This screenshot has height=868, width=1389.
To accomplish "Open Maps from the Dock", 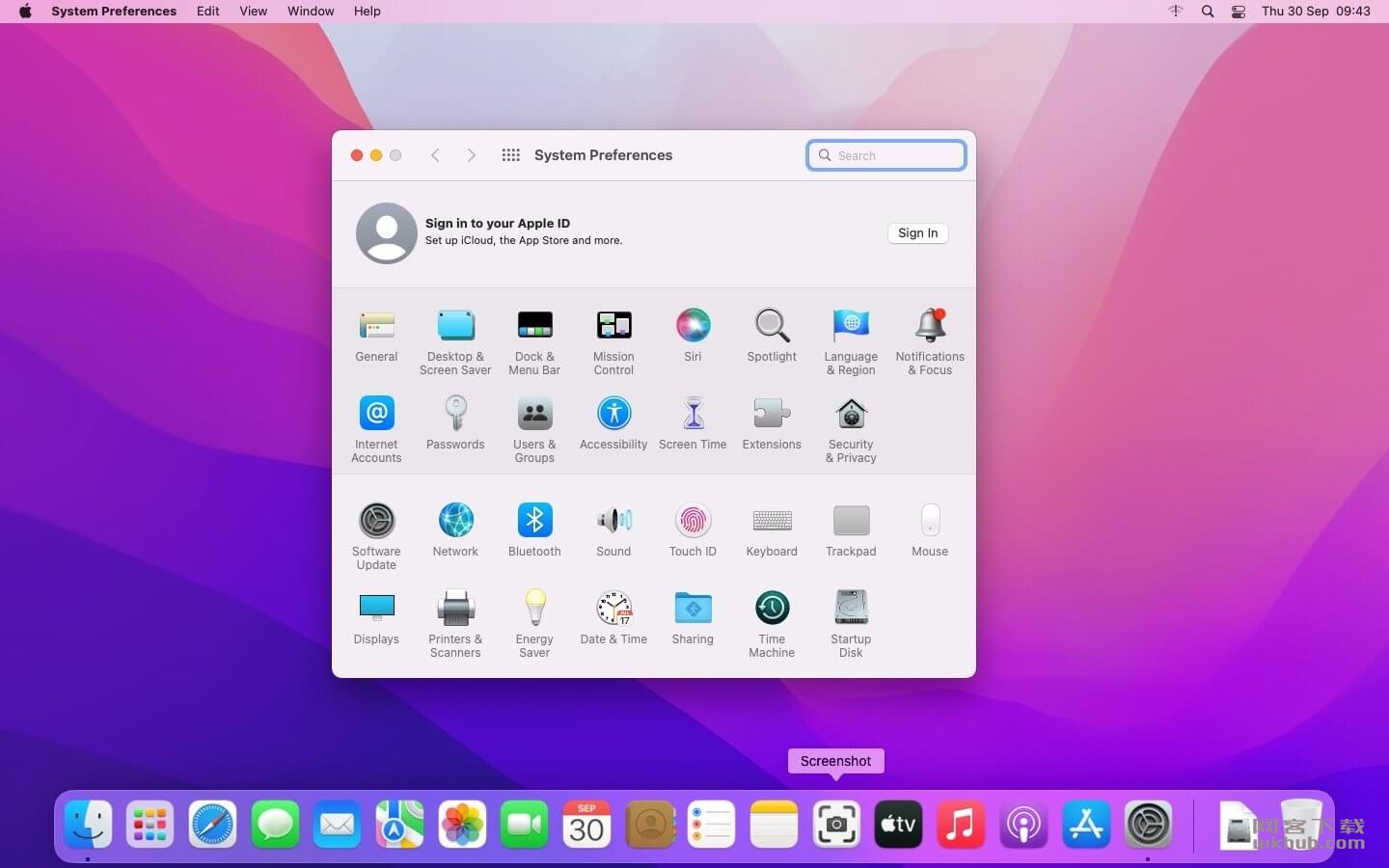I will tap(399, 825).
